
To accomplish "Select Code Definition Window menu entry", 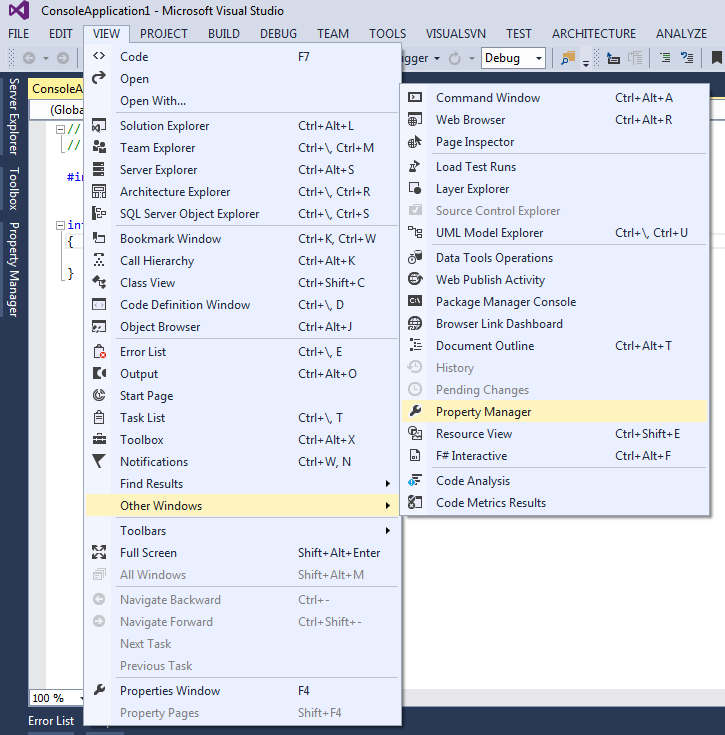I will (242, 305).
